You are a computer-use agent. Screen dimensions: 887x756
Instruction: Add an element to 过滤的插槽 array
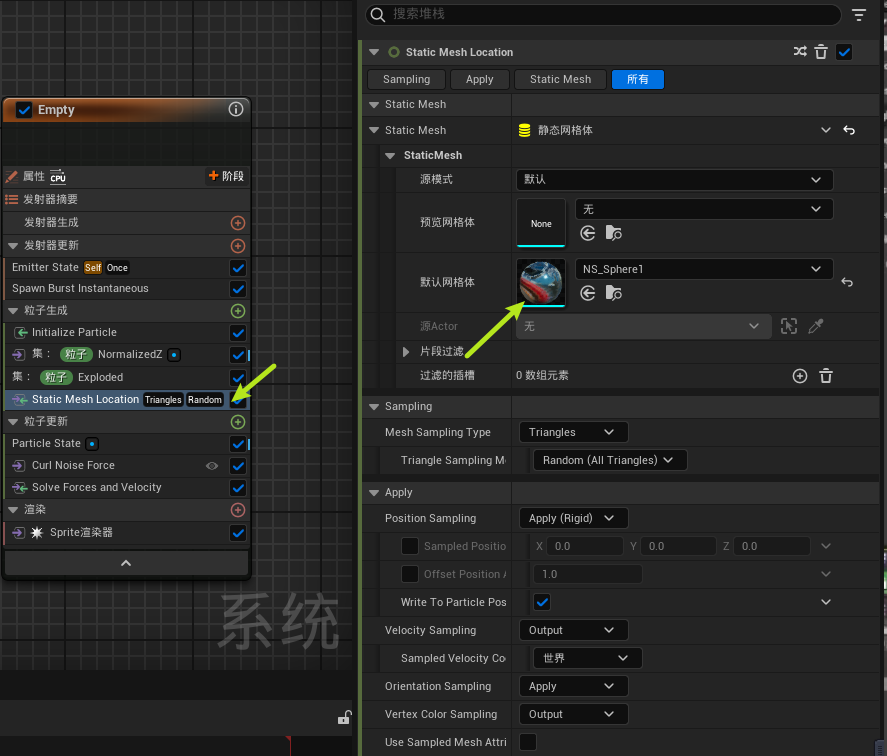click(800, 376)
